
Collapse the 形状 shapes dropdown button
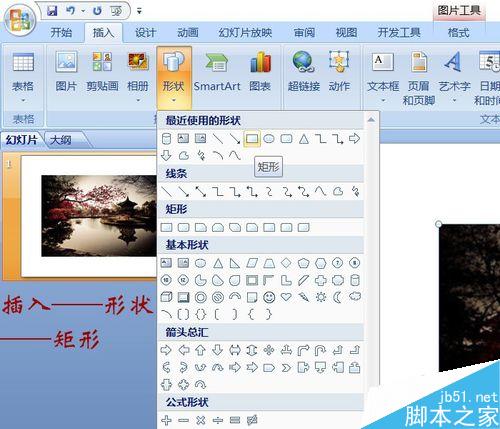click(x=174, y=77)
